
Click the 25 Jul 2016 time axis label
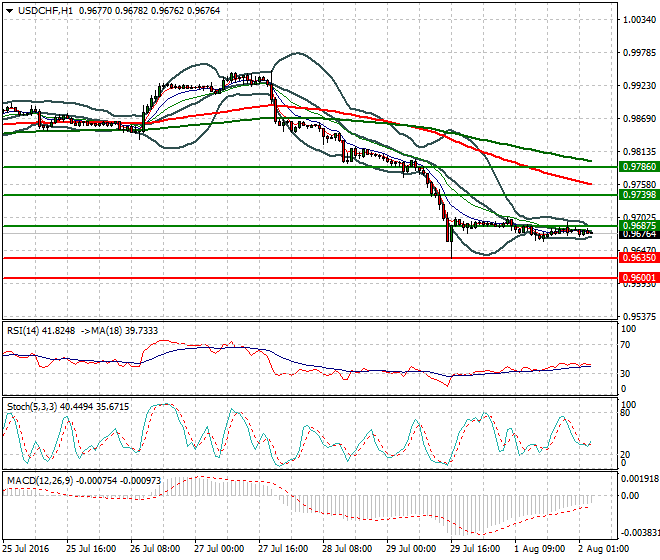pos(26,549)
